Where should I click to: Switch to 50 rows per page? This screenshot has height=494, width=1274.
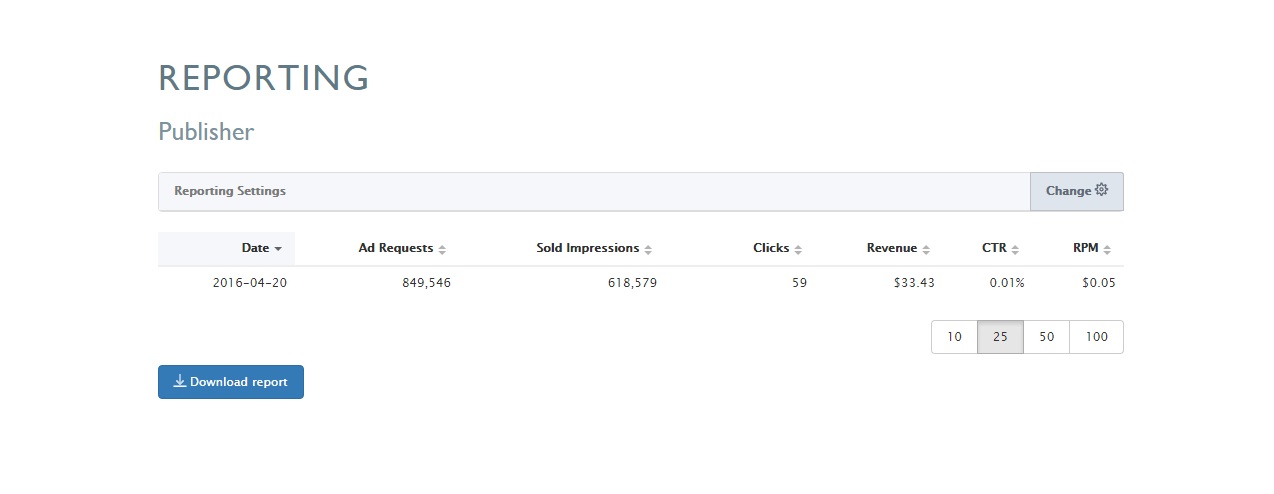(1046, 337)
